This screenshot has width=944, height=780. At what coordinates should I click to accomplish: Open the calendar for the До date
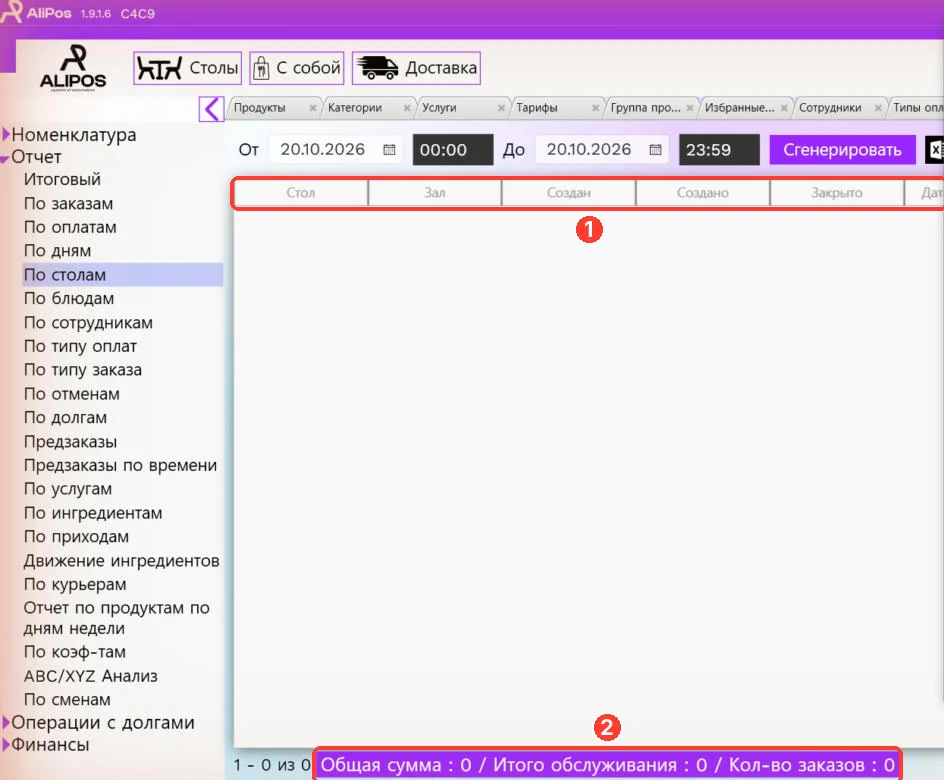(656, 150)
